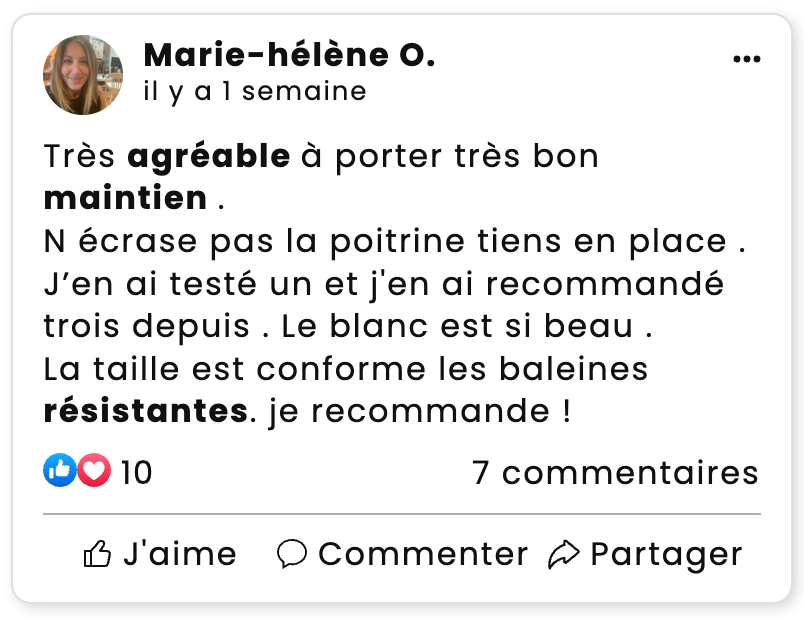
Task: Expand the "7 commentaires" comments list
Action: (x=615, y=472)
